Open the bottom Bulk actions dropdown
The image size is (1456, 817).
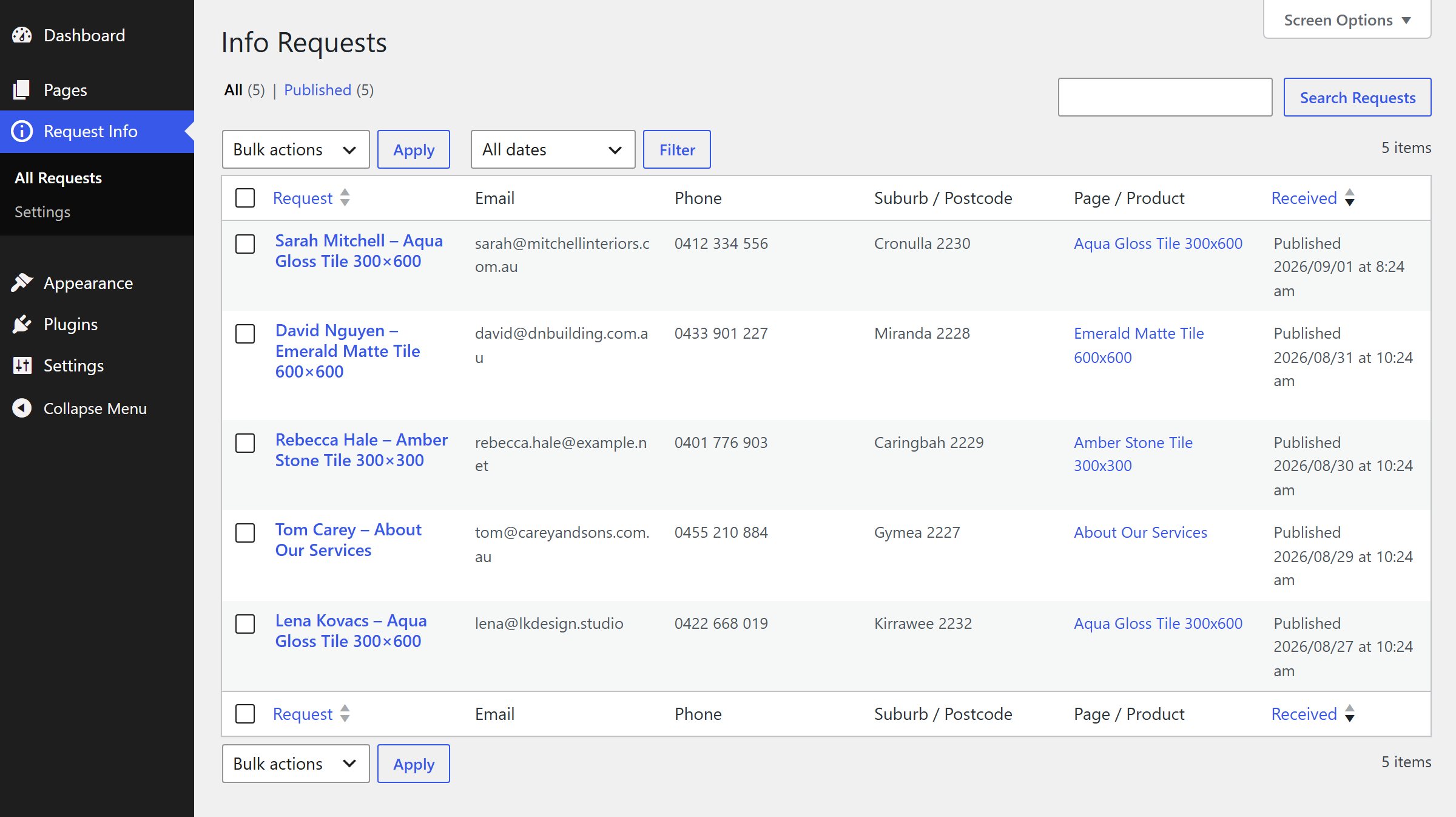295,764
